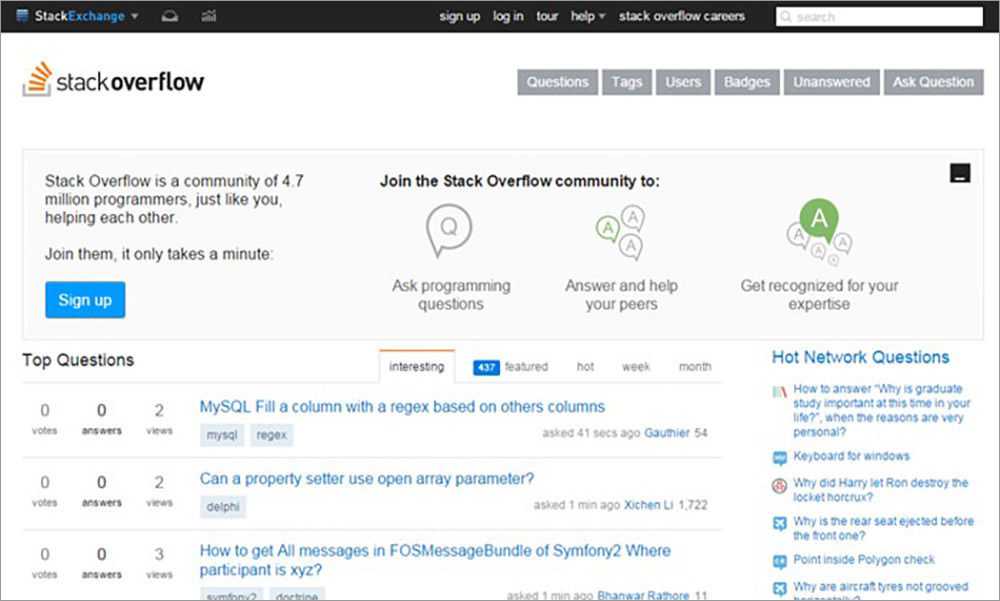Open the Unanswered nav button

[832, 82]
